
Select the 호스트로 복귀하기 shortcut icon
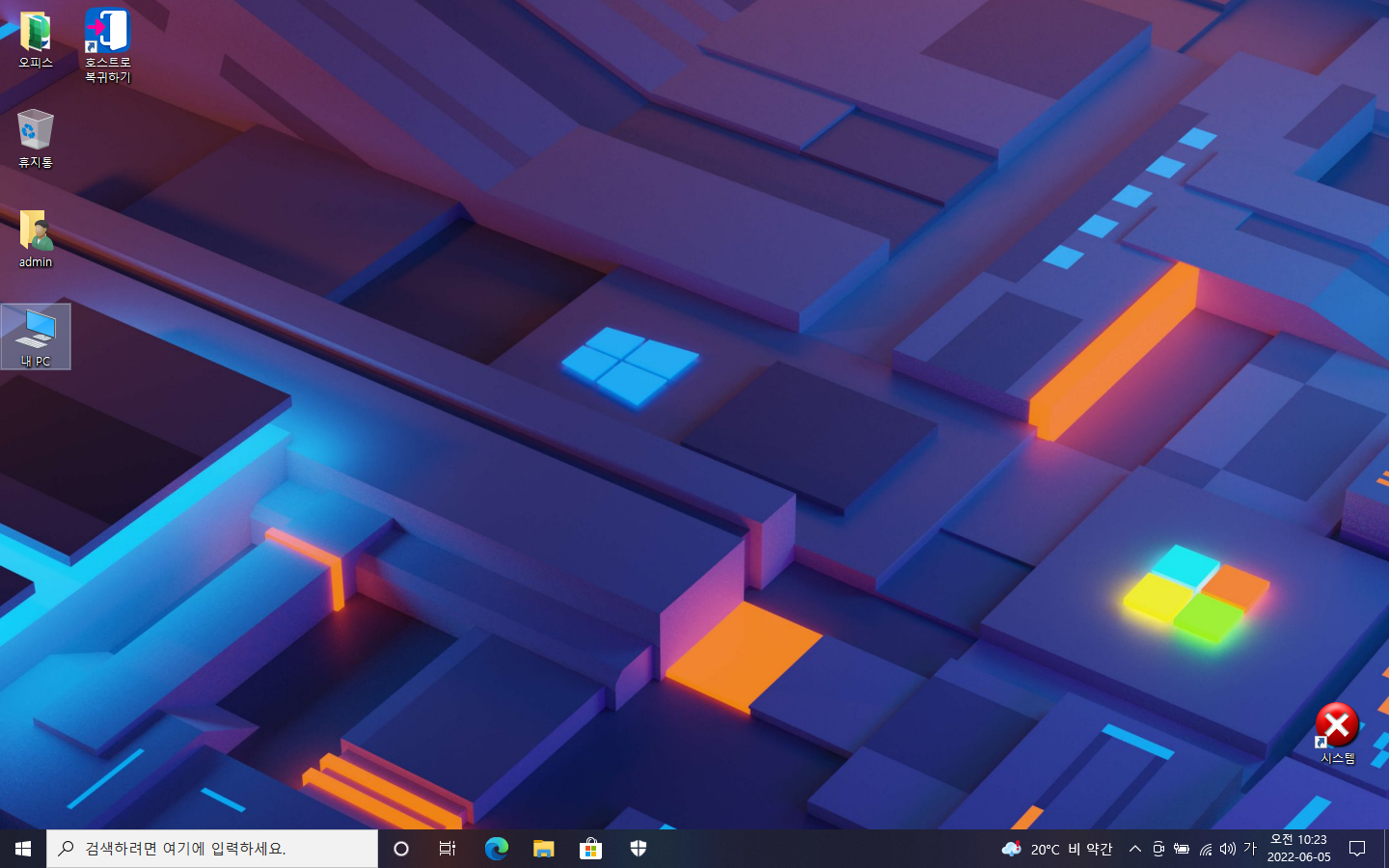click(107, 45)
